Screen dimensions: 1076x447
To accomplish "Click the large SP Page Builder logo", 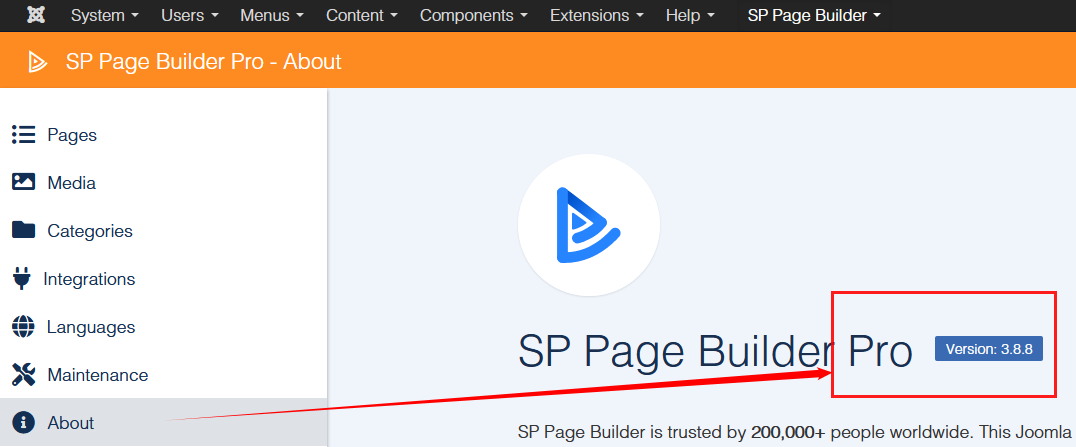I will (589, 225).
